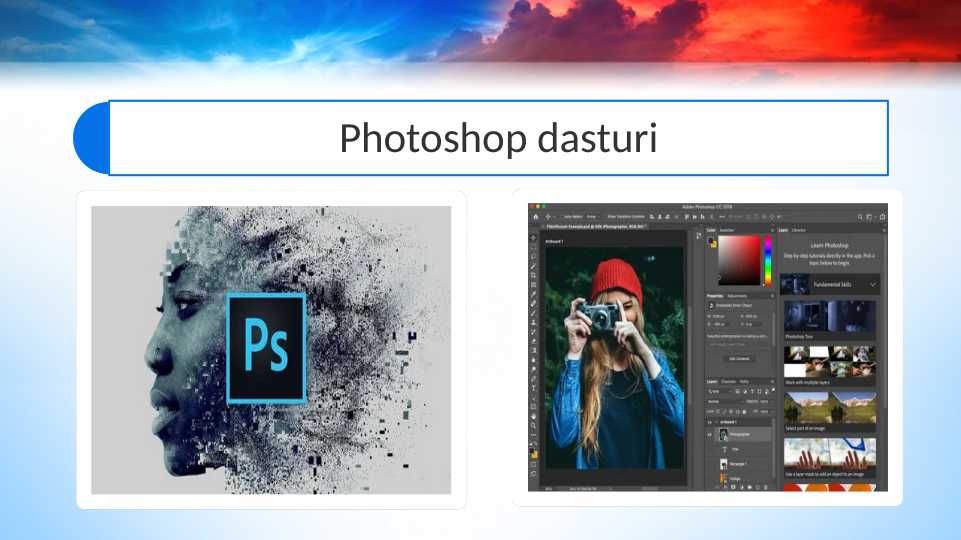Pick a red shade in color field
This screenshot has width=961, height=540.
click(x=739, y=260)
